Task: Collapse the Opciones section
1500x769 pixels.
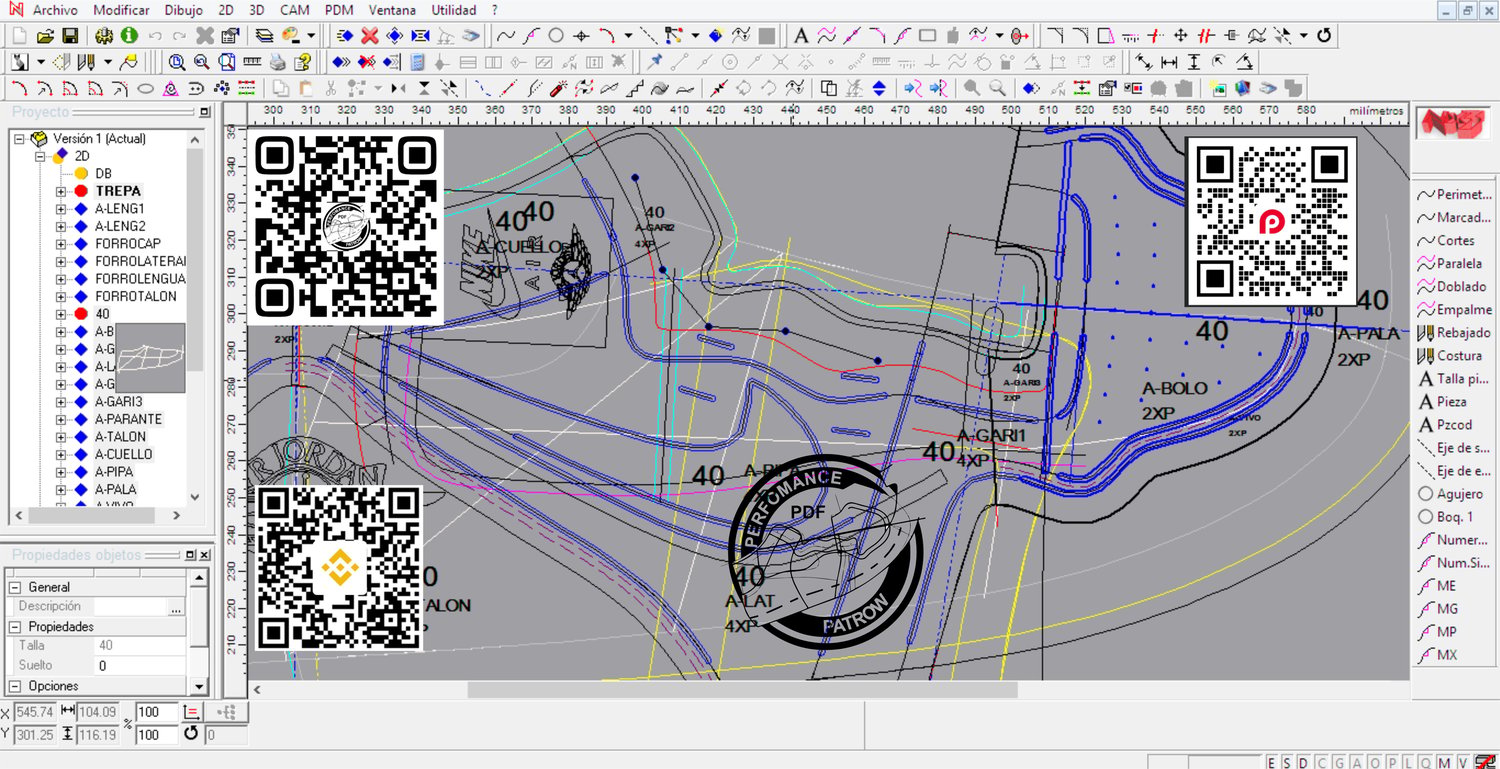Action: (14, 687)
